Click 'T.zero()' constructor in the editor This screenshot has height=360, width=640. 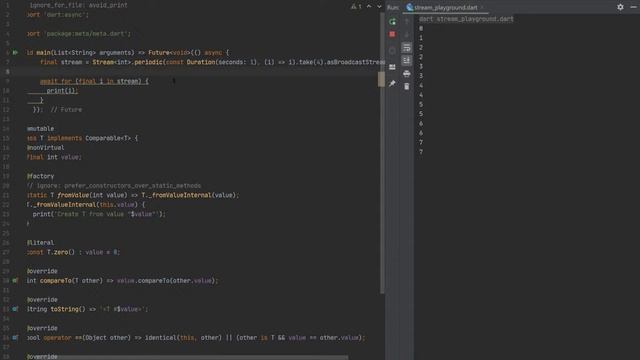click(x=61, y=252)
